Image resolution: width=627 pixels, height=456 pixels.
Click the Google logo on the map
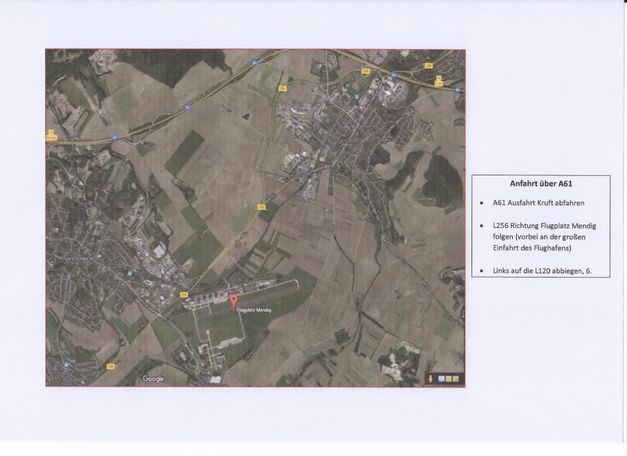click(153, 379)
